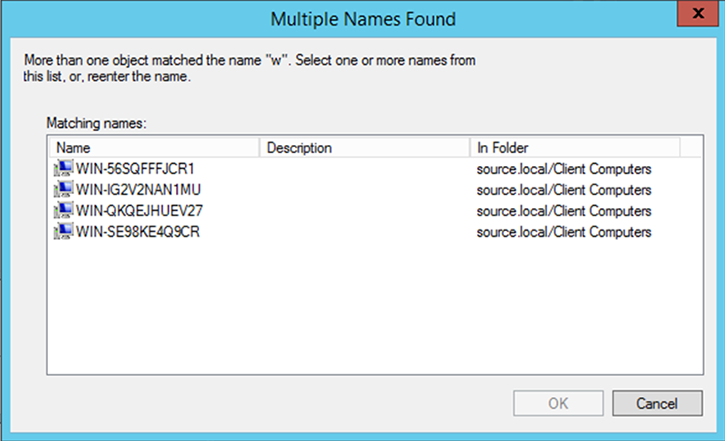Click the folder path of WIN-IG2V2NAN1MU
Image resolution: width=725 pixels, height=441 pixels.
pyautogui.click(x=564, y=190)
